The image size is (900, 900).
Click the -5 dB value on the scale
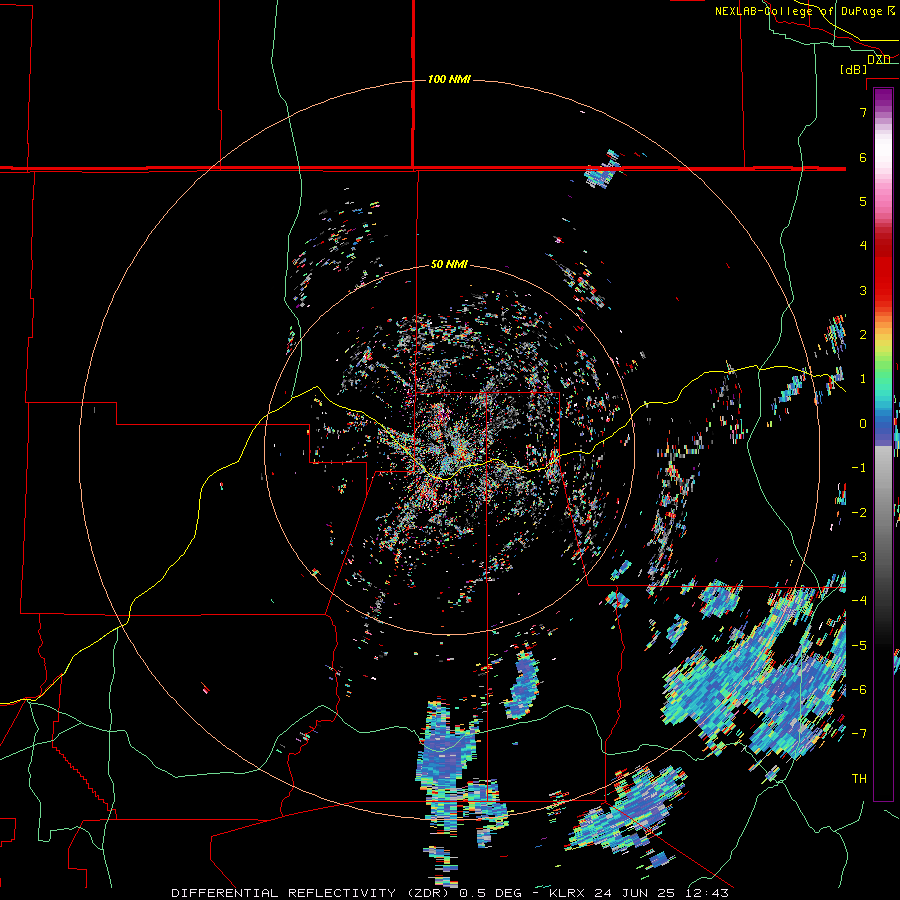click(x=859, y=645)
